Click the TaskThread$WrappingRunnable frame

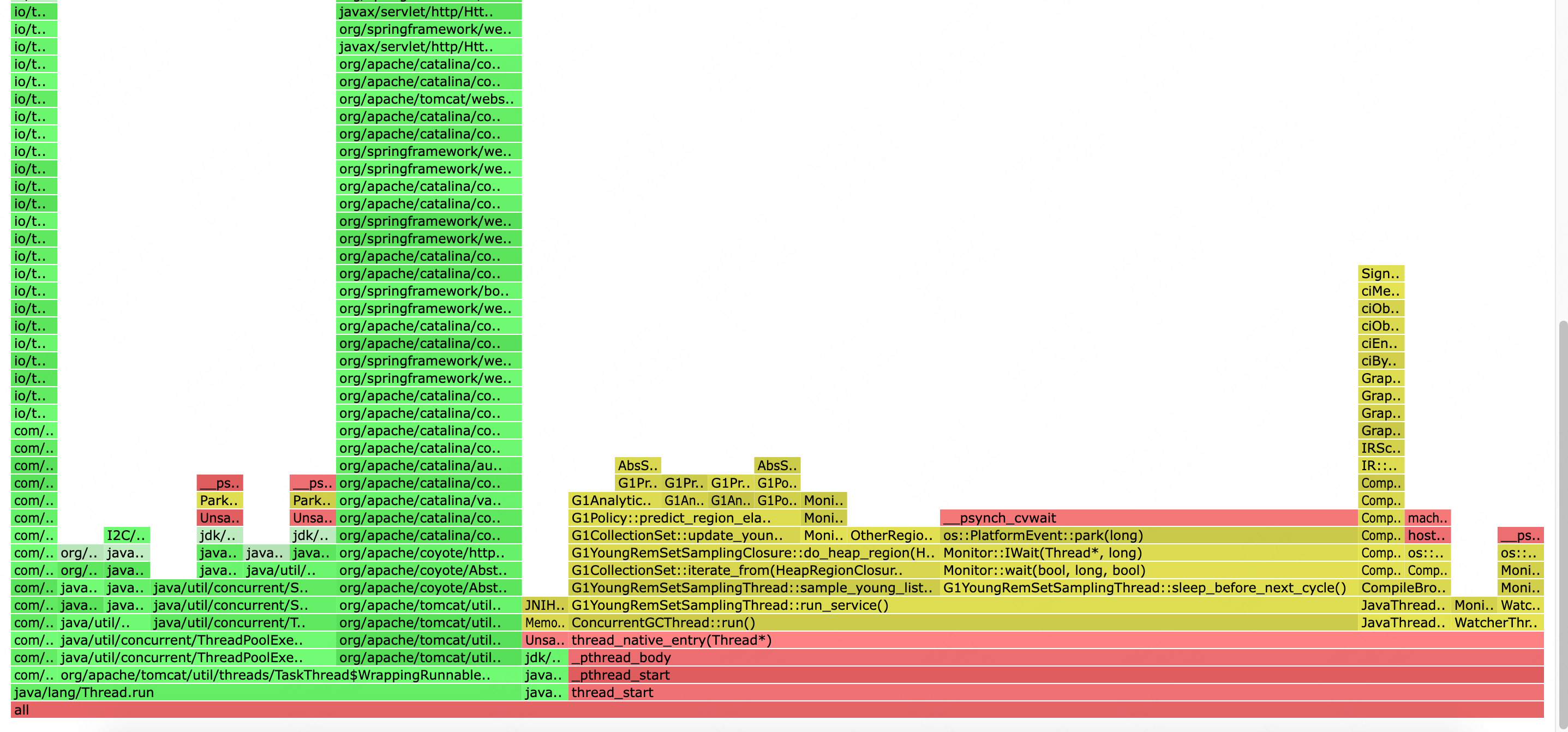pyautogui.click(x=289, y=675)
